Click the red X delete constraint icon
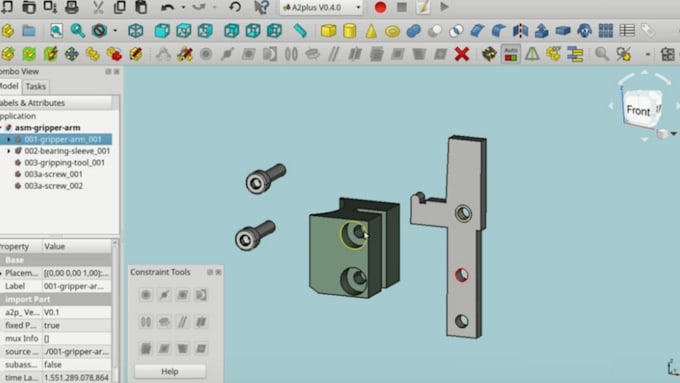Viewport: 680px width, 383px height. tap(462, 54)
